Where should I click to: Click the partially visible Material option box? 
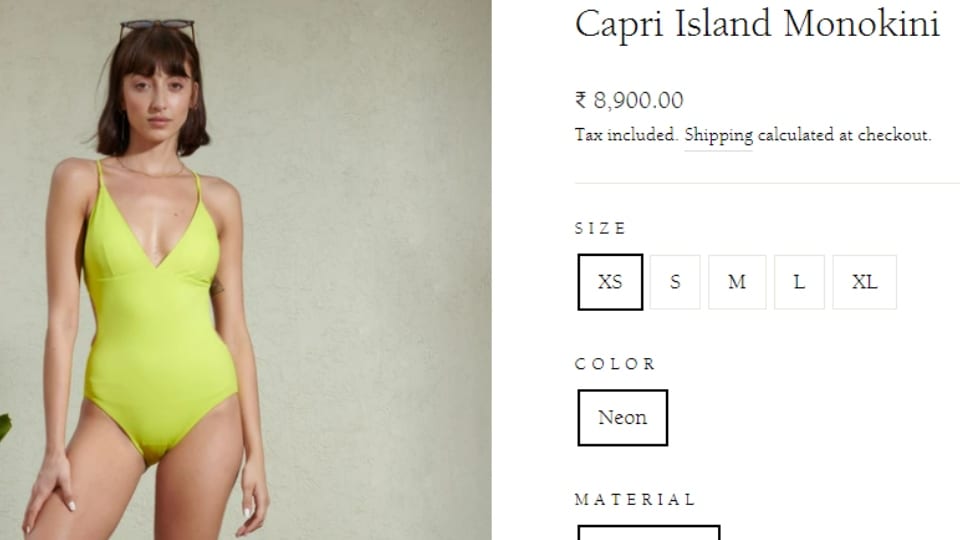pyautogui.click(x=649, y=532)
